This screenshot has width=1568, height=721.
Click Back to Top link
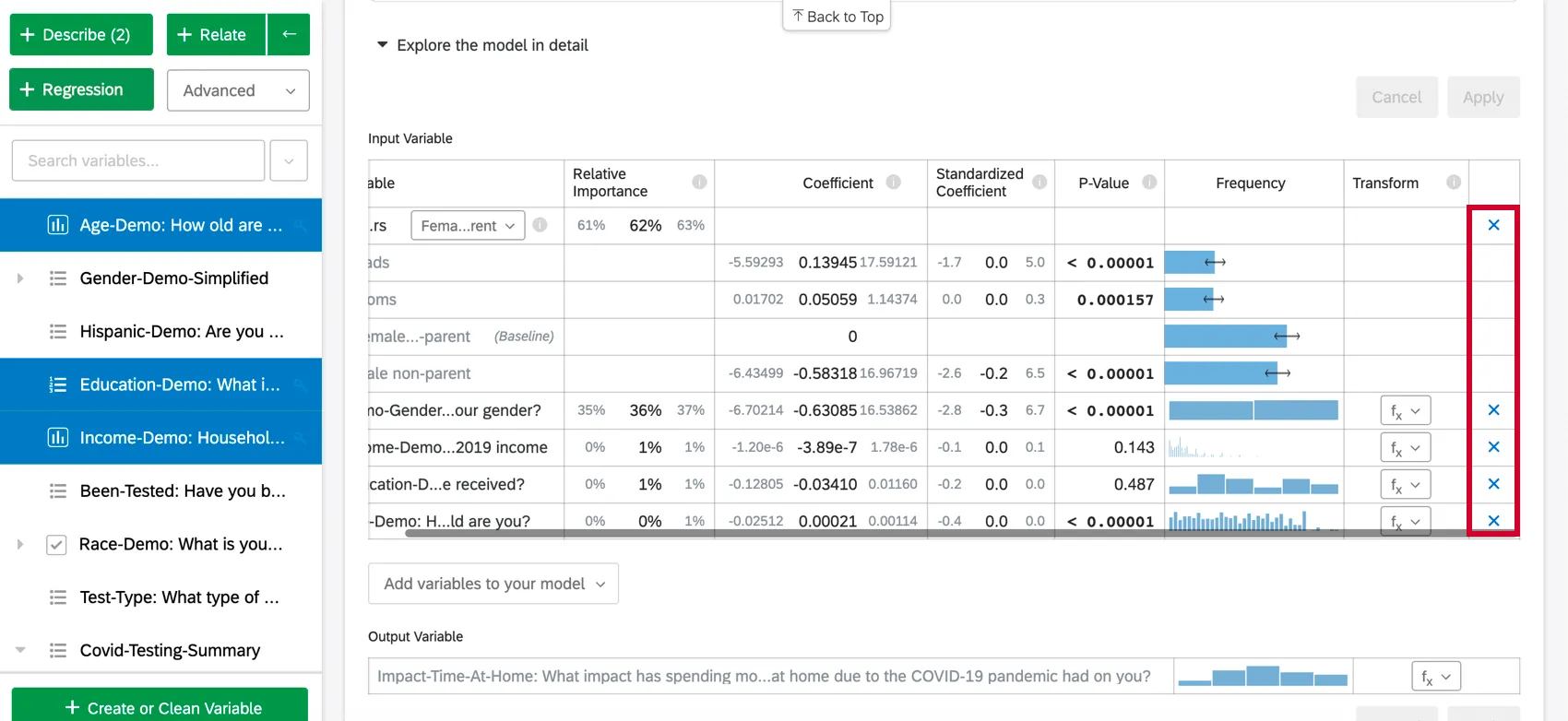pos(837,17)
